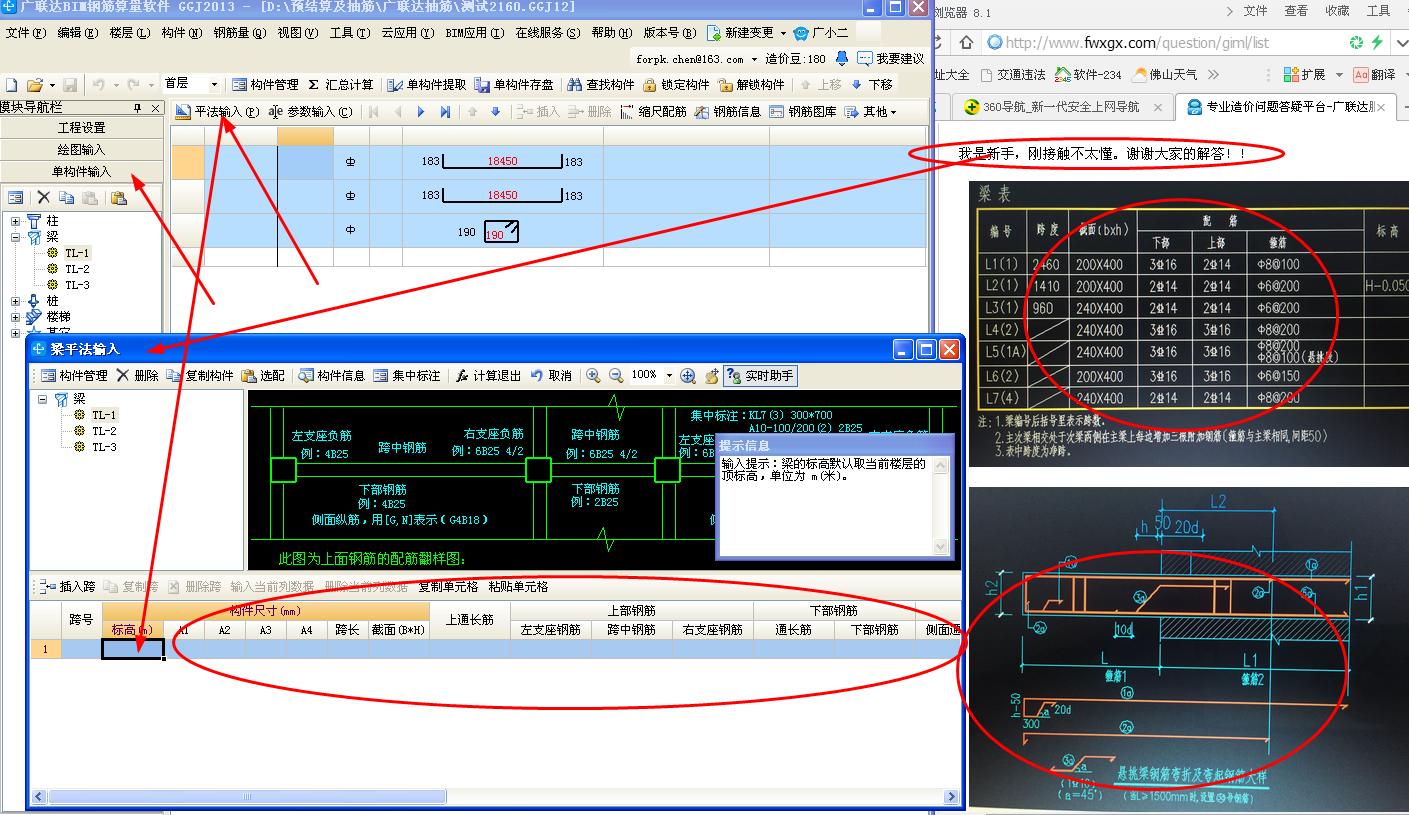The width and height of the screenshot is (1409, 815).
Task: Click the delete X icon in navigation panel
Action: [43, 198]
